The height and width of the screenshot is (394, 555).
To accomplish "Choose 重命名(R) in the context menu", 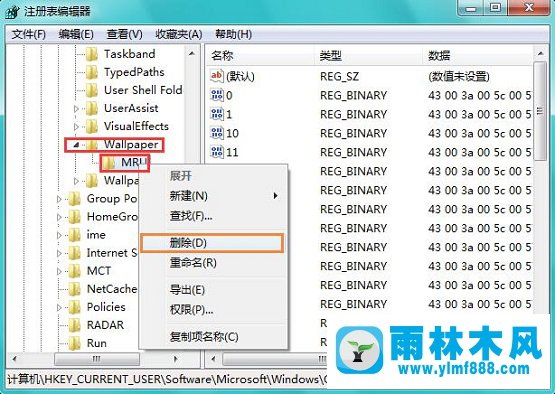I will coord(213,263).
